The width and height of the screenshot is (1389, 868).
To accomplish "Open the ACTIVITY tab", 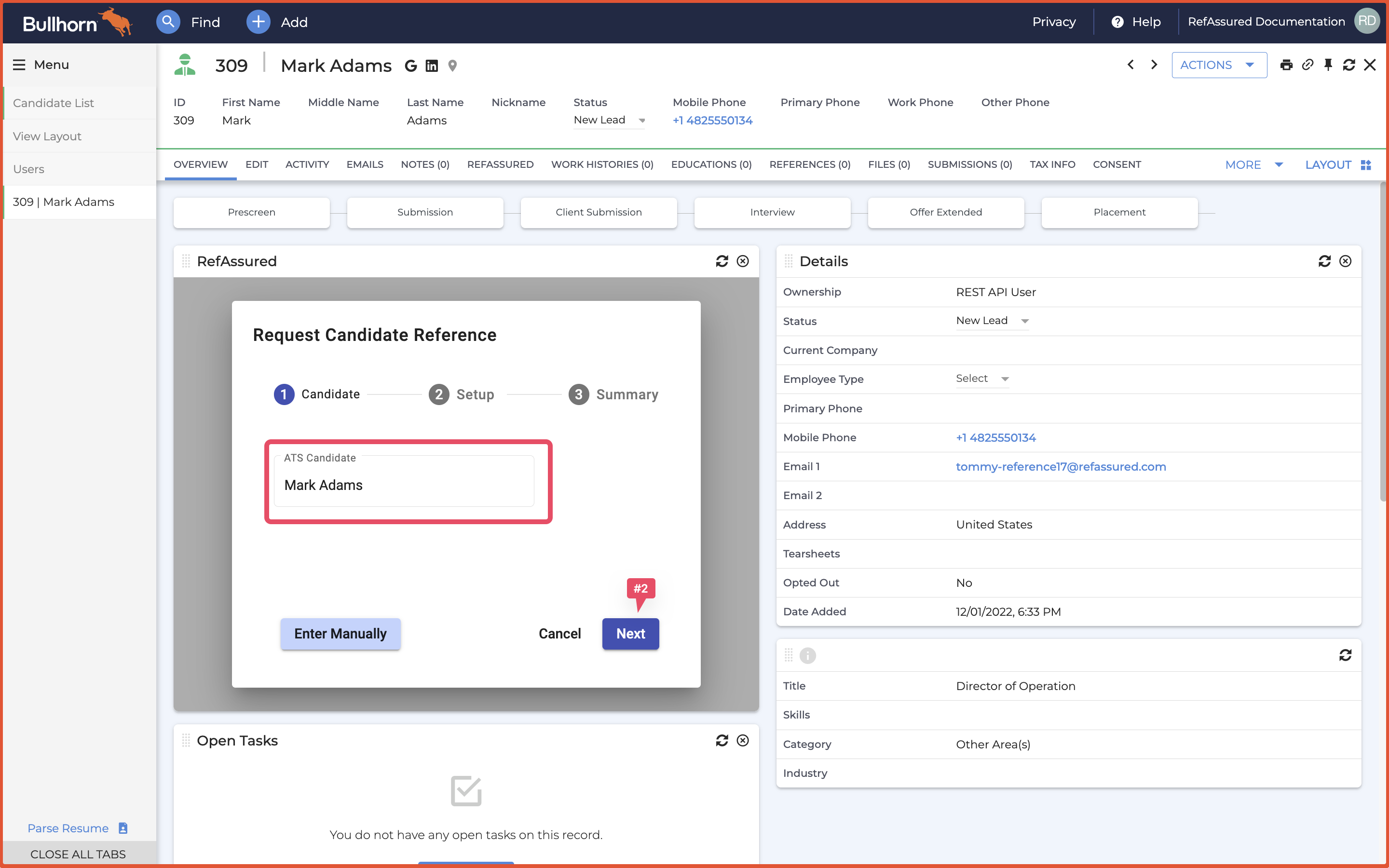I will pos(307,165).
